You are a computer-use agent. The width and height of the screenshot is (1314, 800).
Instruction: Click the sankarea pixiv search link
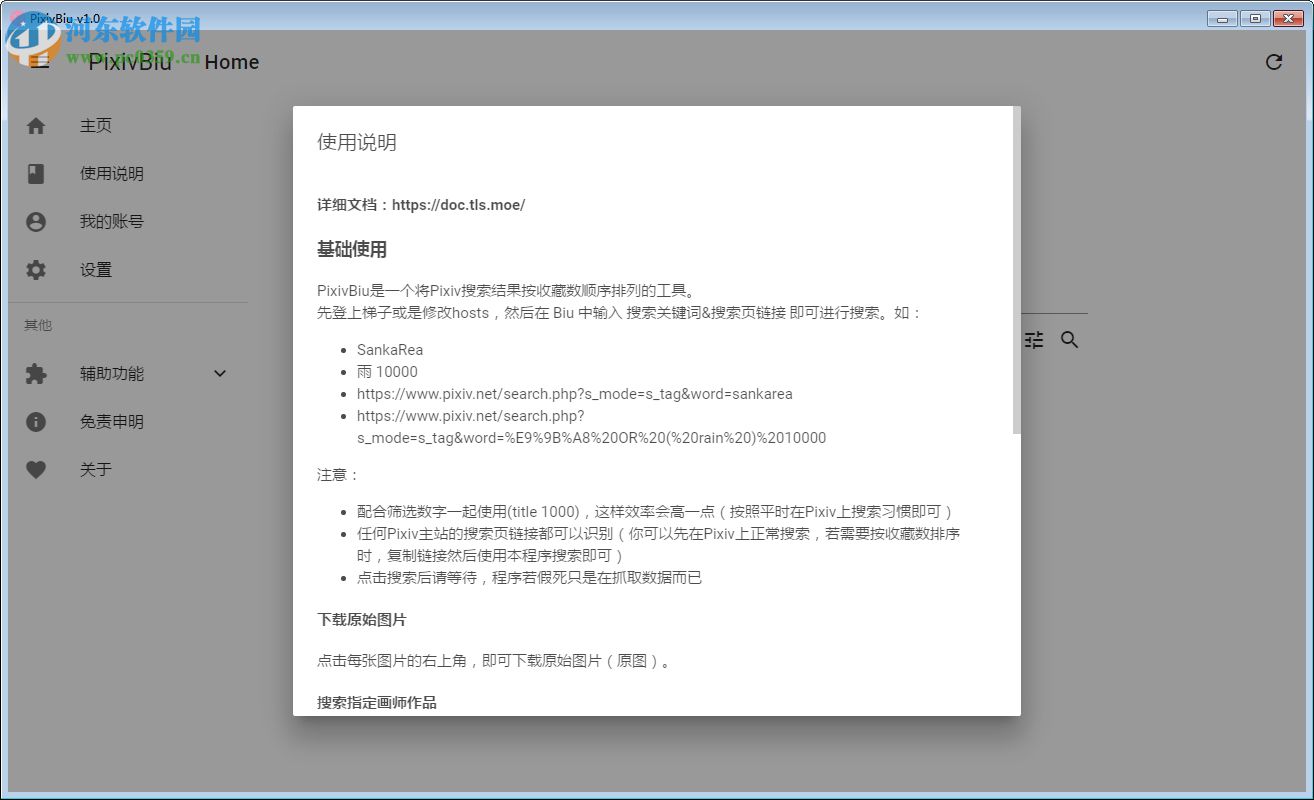click(x=574, y=393)
